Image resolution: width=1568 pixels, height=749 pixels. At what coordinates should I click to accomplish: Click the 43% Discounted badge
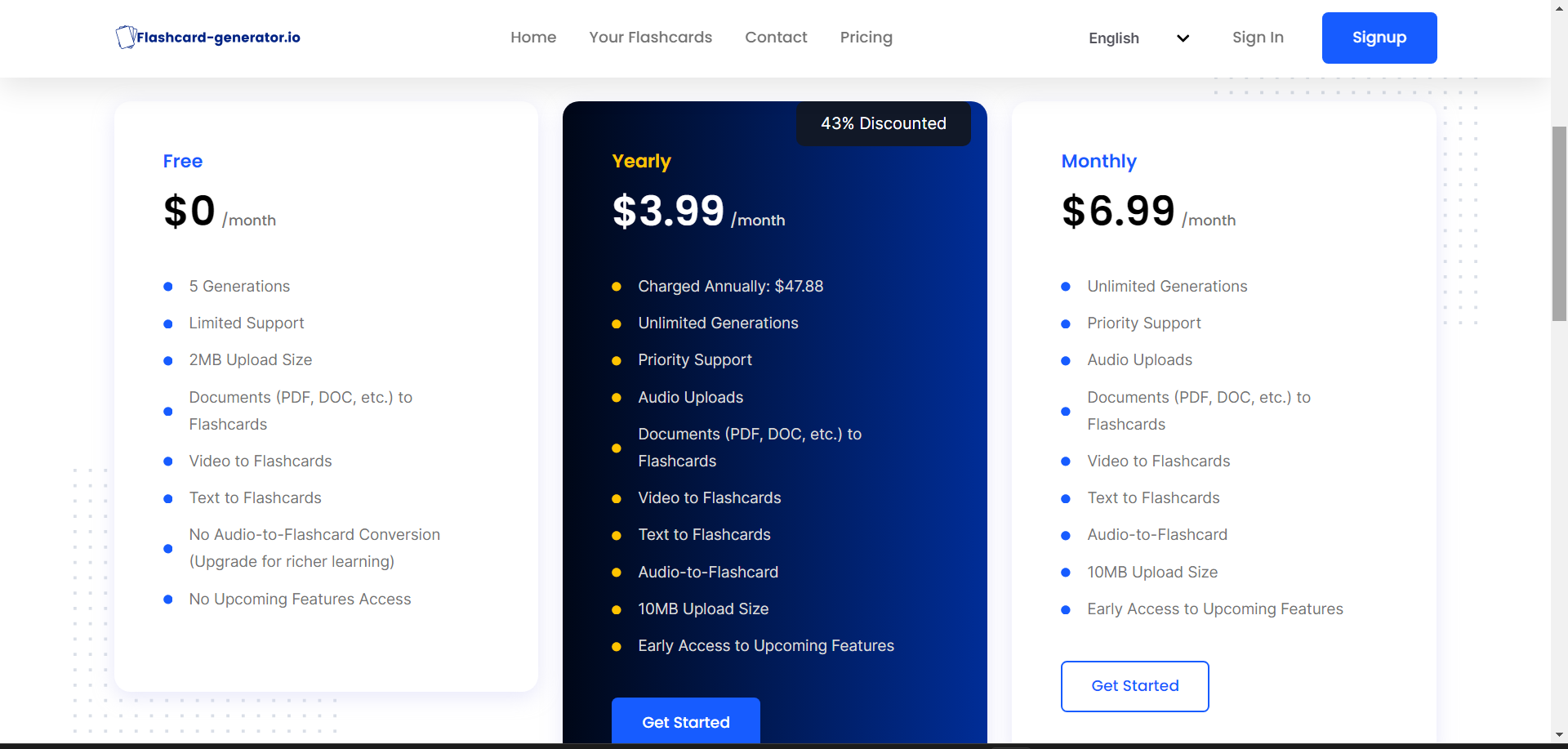pyautogui.click(x=884, y=123)
